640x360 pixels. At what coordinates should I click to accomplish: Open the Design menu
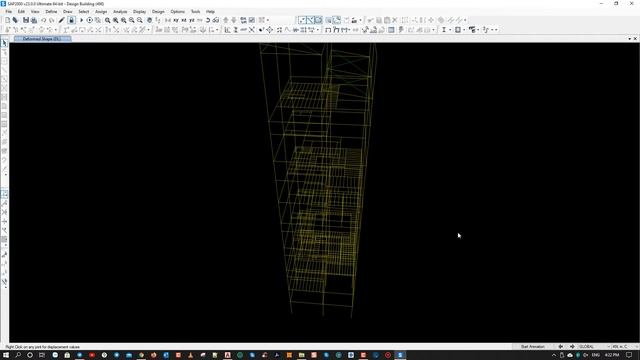(158, 11)
